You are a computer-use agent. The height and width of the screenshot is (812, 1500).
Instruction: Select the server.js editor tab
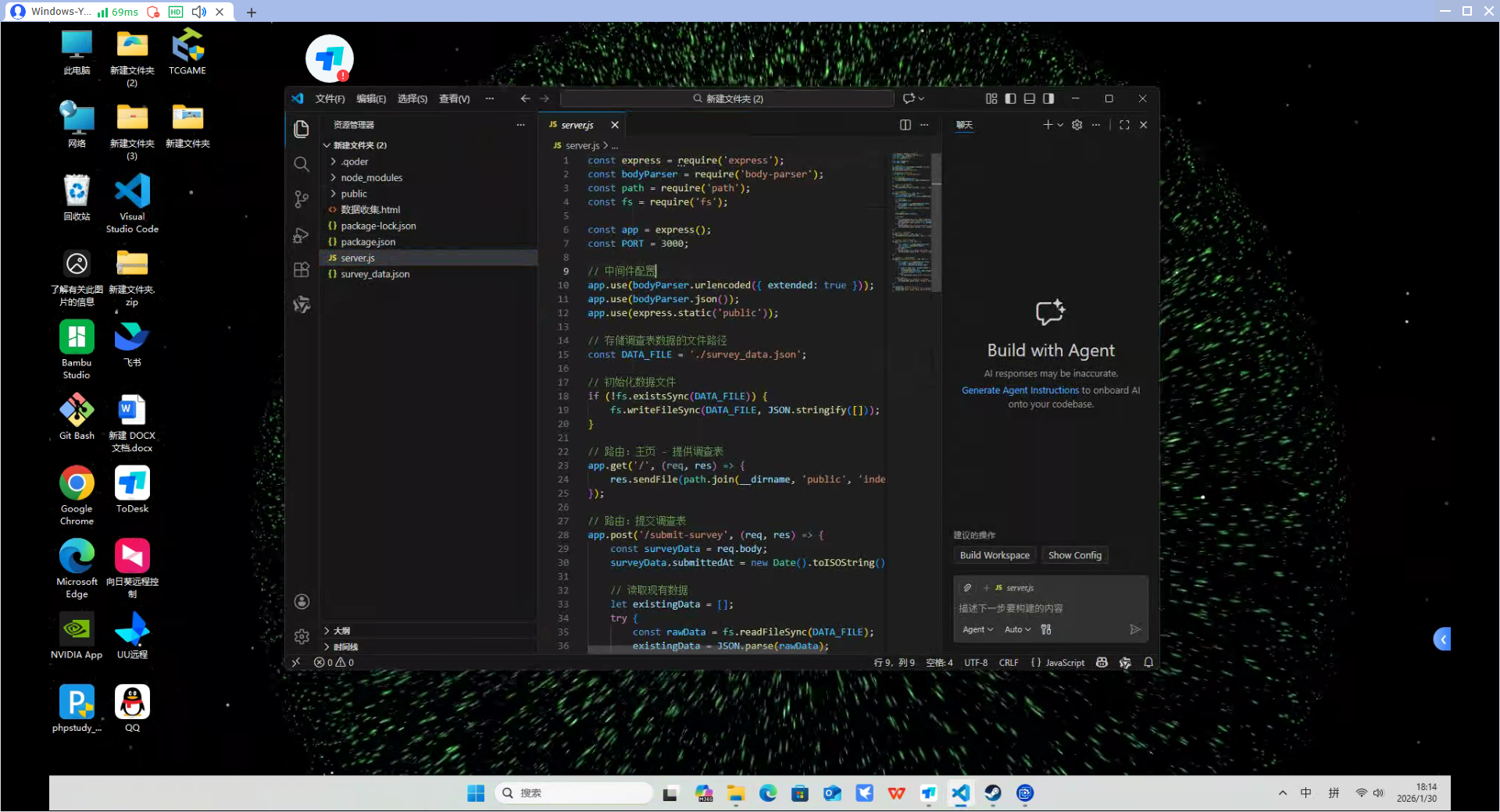coord(577,125)
